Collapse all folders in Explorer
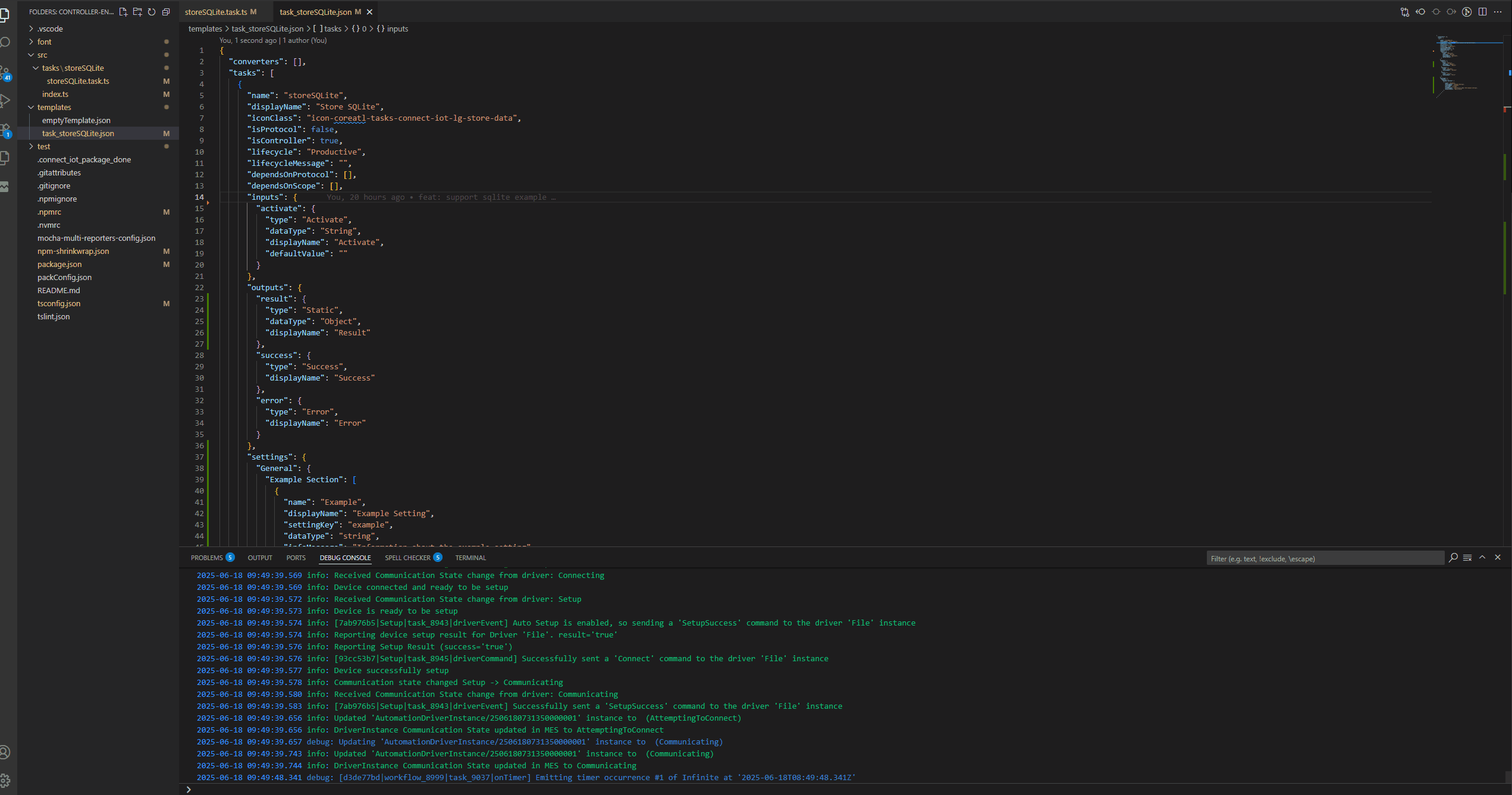The width and height of the screenshot is (1512, 795). tap(166, 12)
